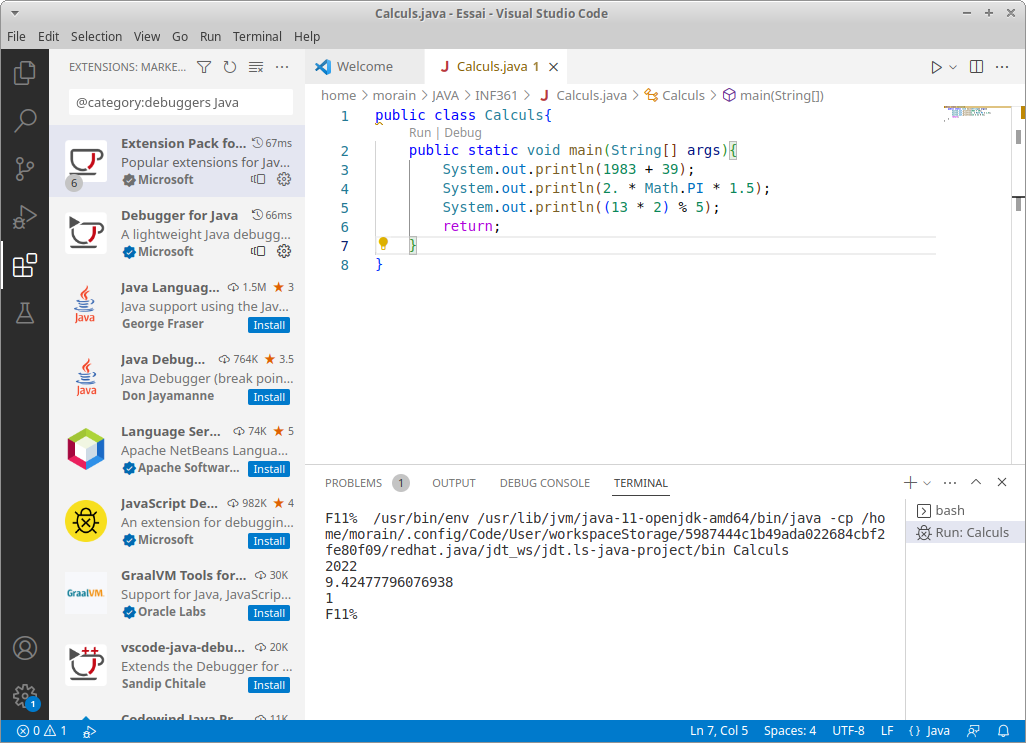Image resolution: width=1026 pixels, height=743 pixels.
Task: Click the Debug CodeLens above main
Action: [463, 133]
